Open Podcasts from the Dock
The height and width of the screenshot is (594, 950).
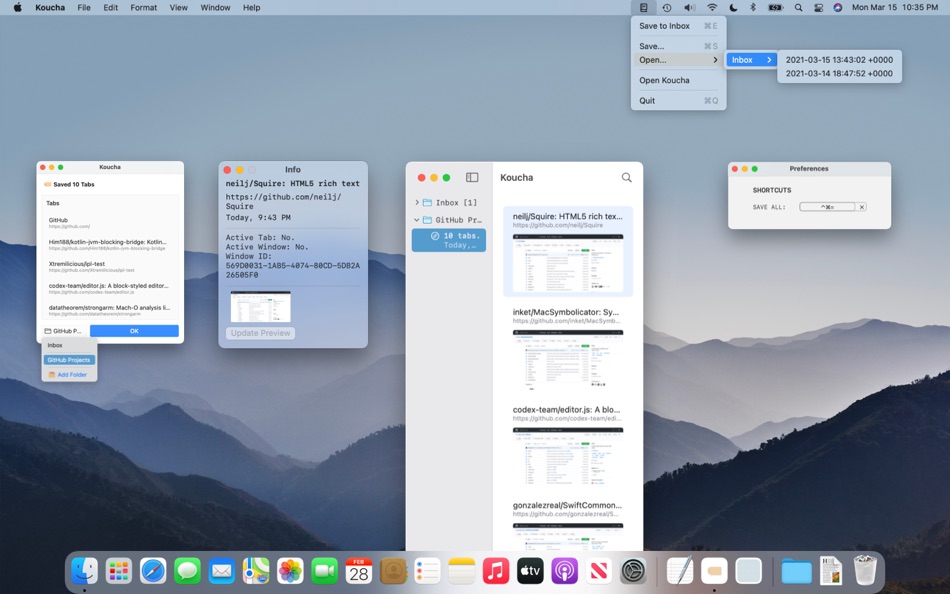pyautogui.click(x=564, y=571)
